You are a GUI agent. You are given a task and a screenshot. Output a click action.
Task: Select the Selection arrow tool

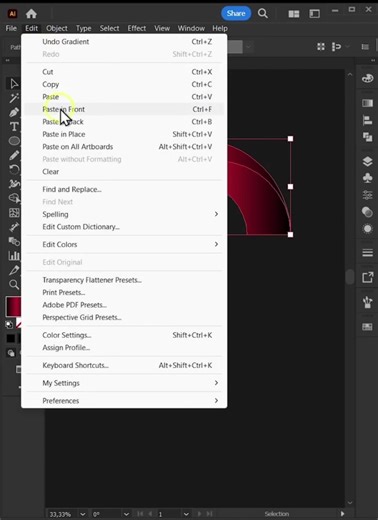14,84
